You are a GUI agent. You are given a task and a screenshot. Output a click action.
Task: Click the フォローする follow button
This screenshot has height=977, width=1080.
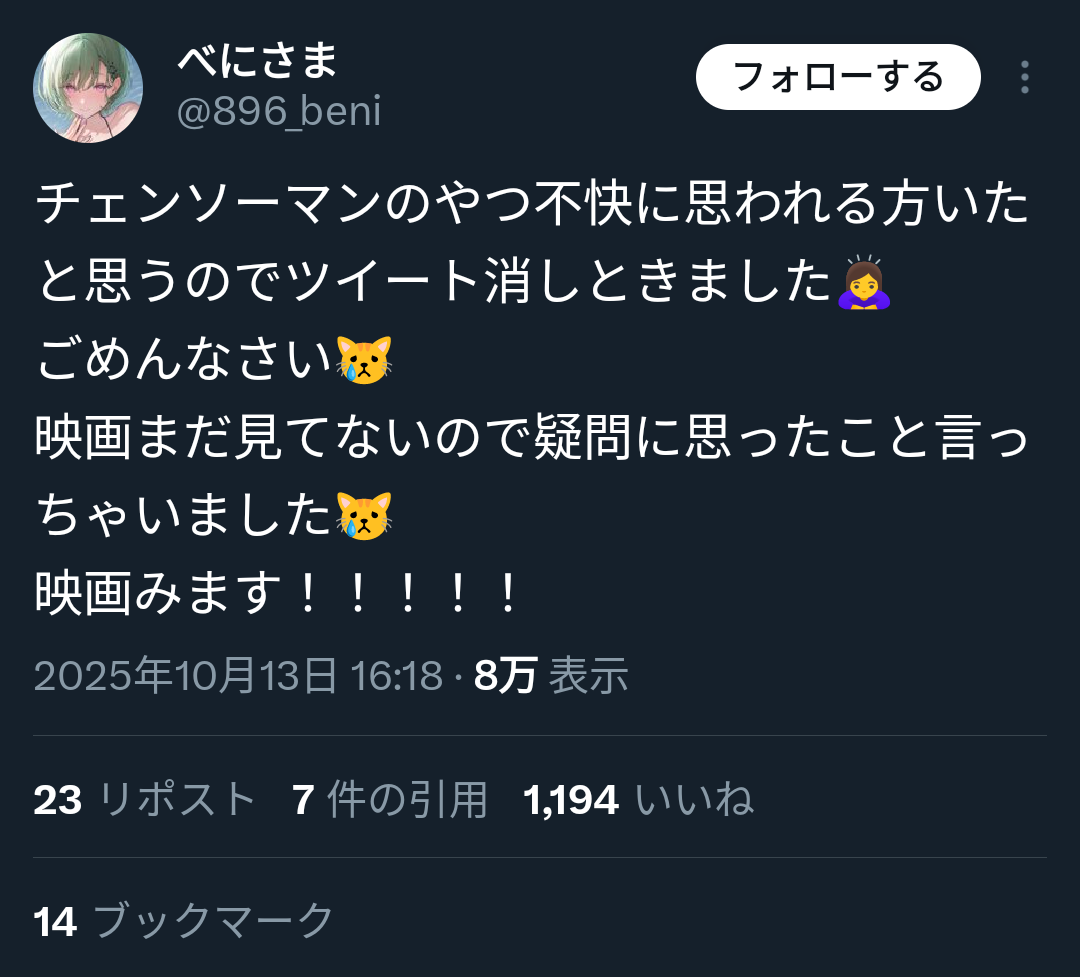click(838, 77)
